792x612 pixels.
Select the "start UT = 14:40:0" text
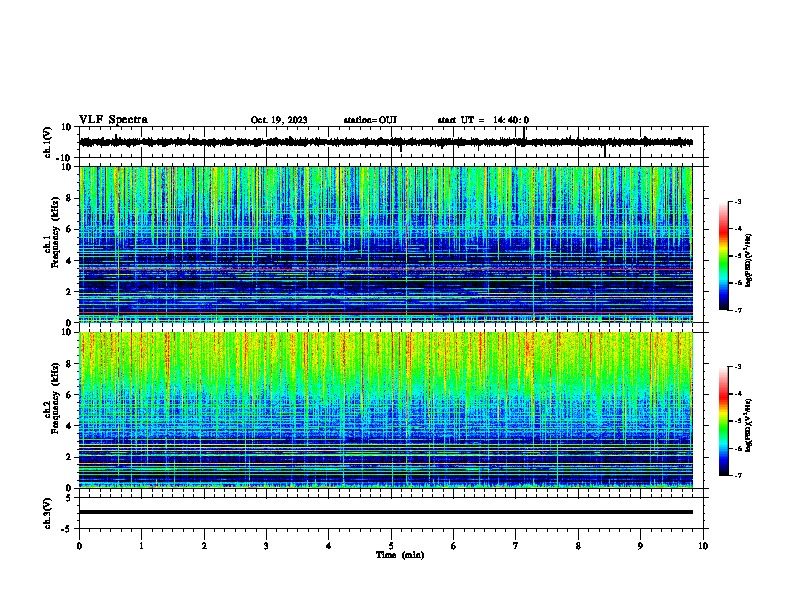coord(483,120)
